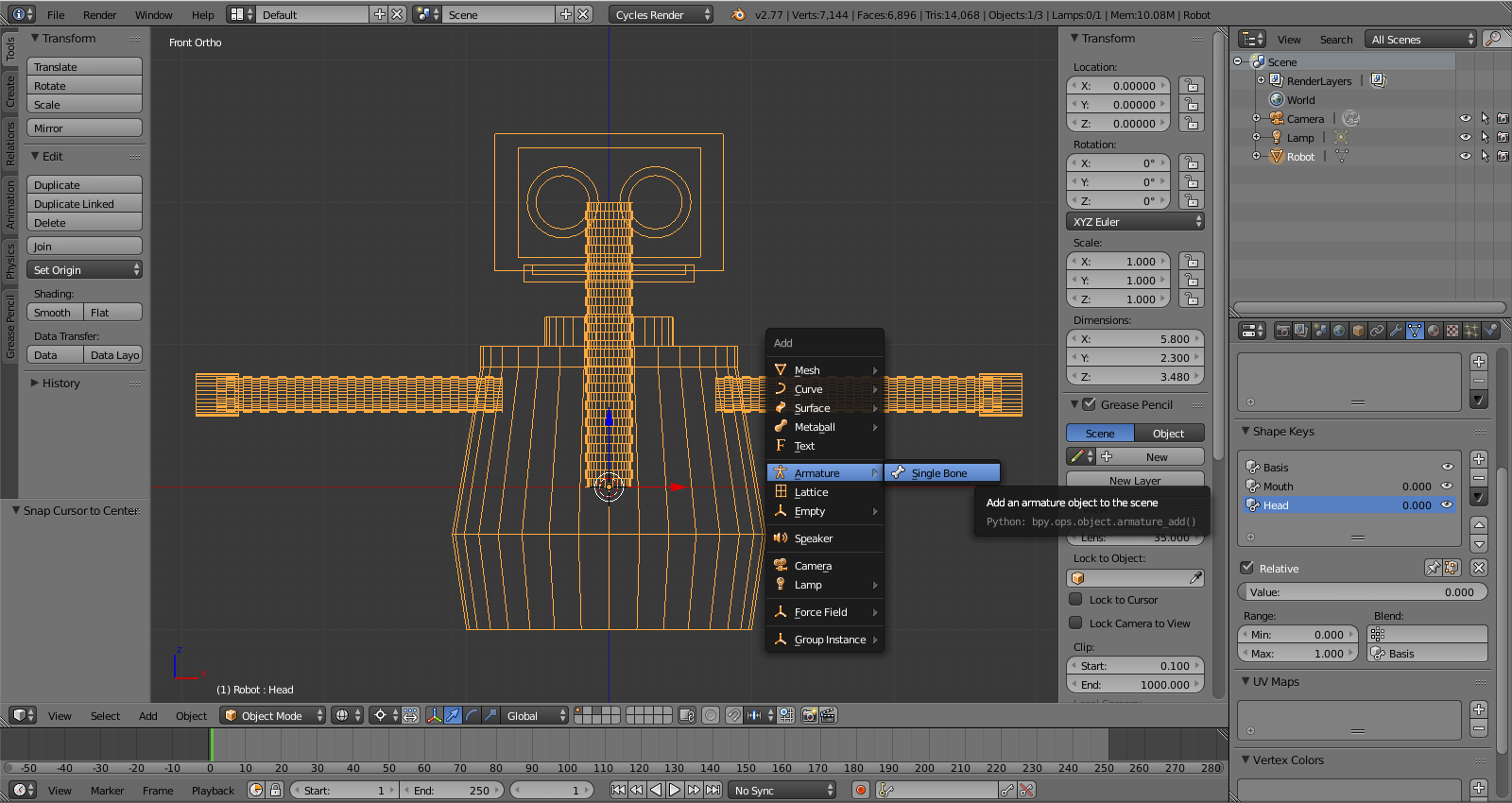Open the Render properties tab (camera icon)
Image resolution: width=1512 pixels, height=803 pixels.
1282,331
